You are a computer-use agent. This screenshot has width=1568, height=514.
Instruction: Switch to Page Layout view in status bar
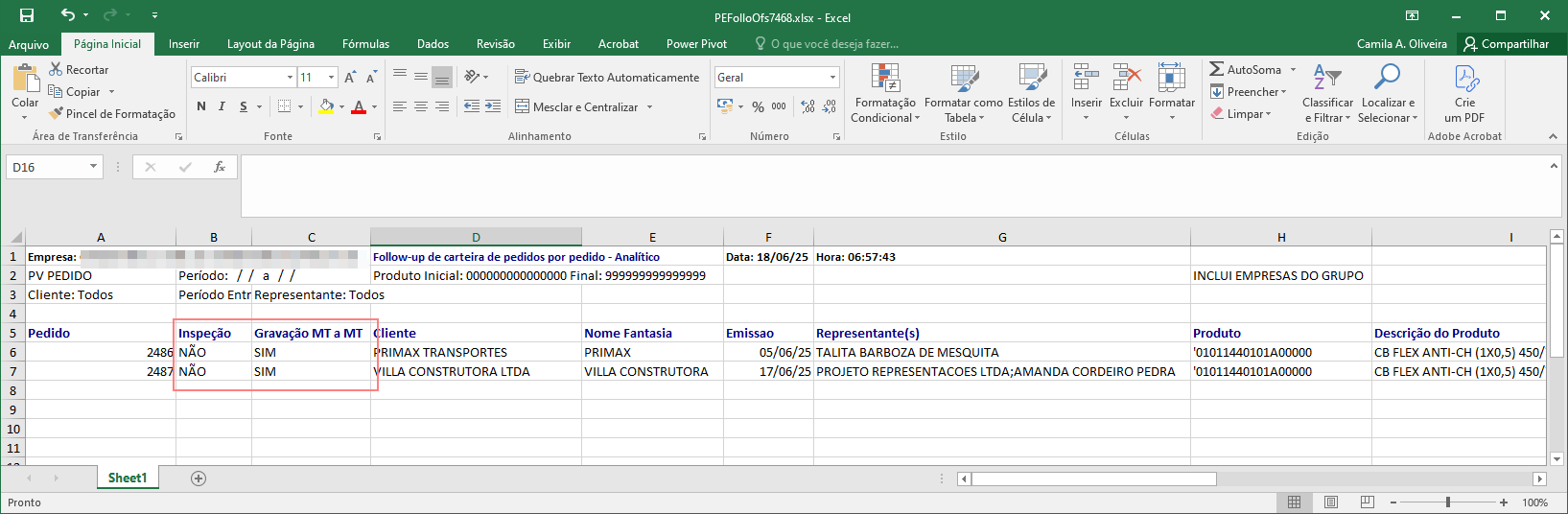(1331, 502)
